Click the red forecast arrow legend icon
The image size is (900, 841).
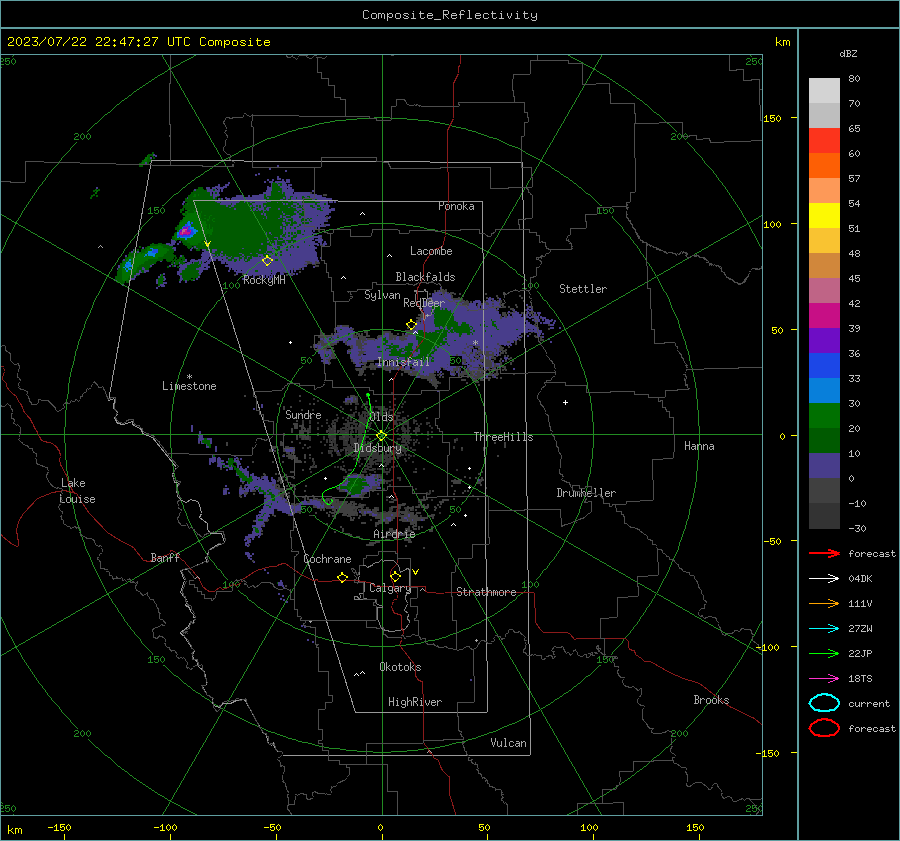[824, 553]
